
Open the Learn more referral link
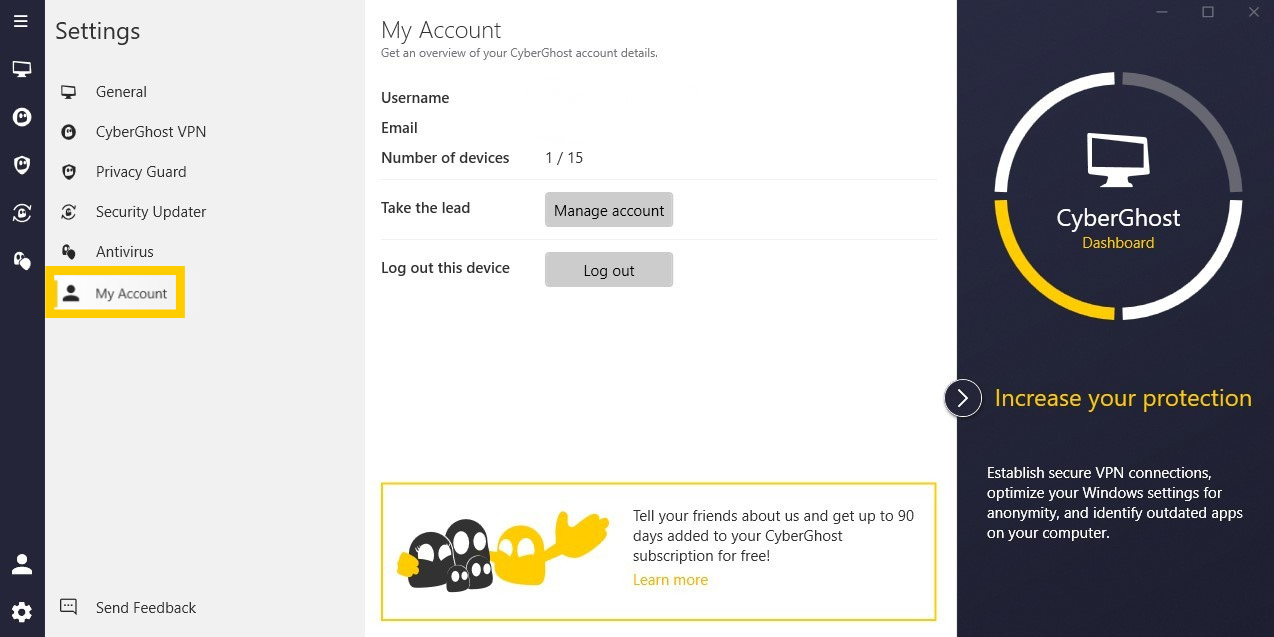tap(670, 580)
